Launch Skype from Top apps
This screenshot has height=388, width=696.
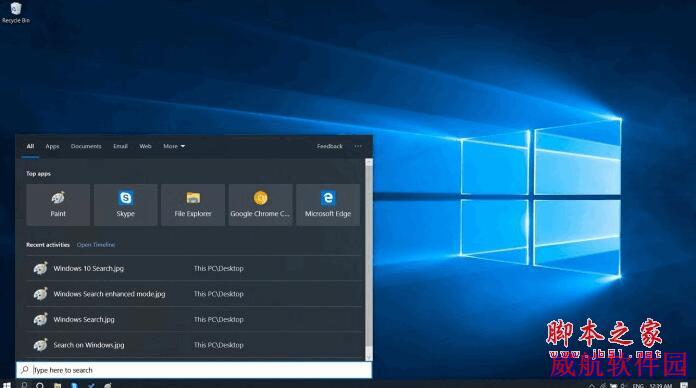[x=126, y=205]
